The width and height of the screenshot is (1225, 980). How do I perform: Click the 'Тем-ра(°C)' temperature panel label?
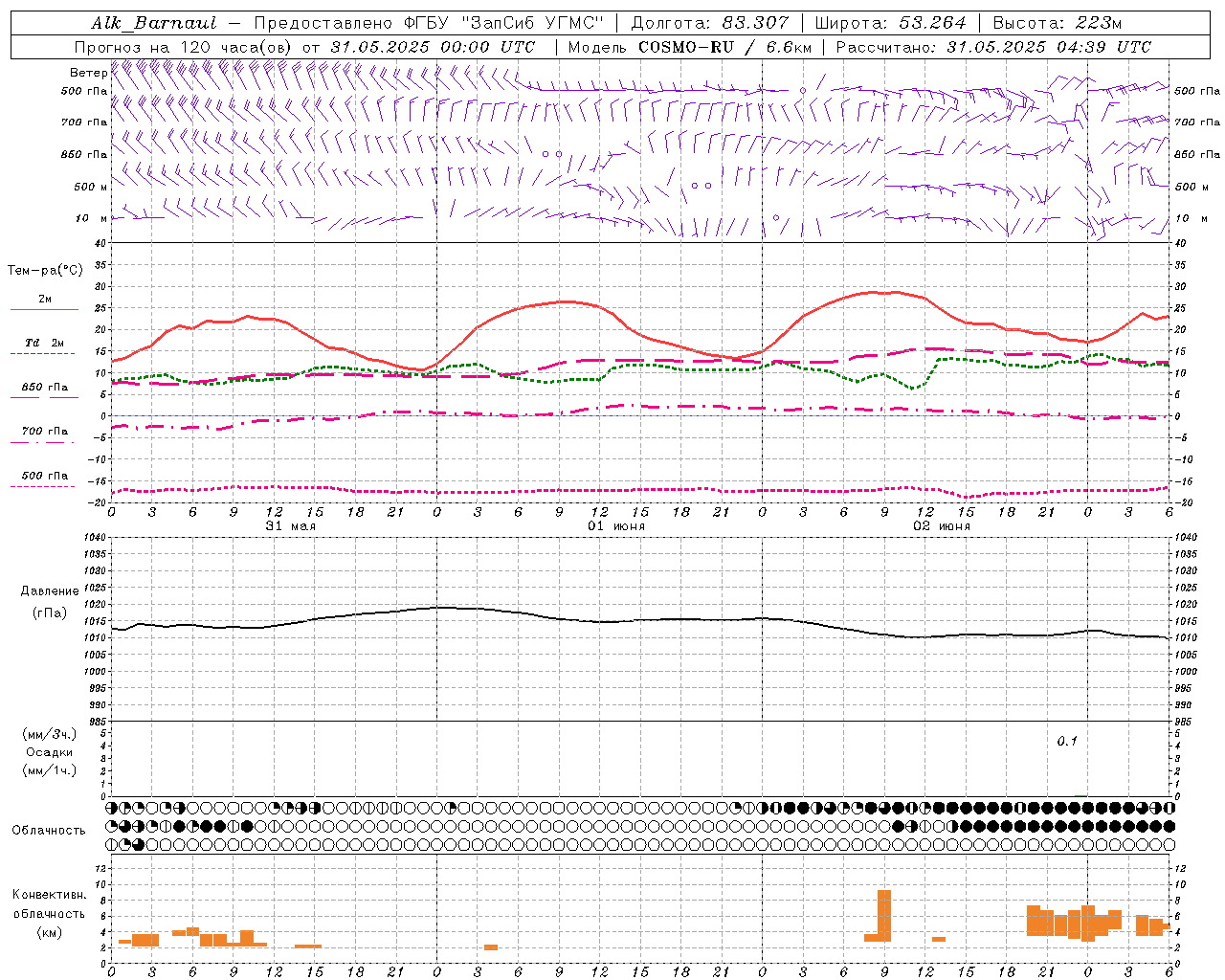pyautogui.click(x=45, y=271)
